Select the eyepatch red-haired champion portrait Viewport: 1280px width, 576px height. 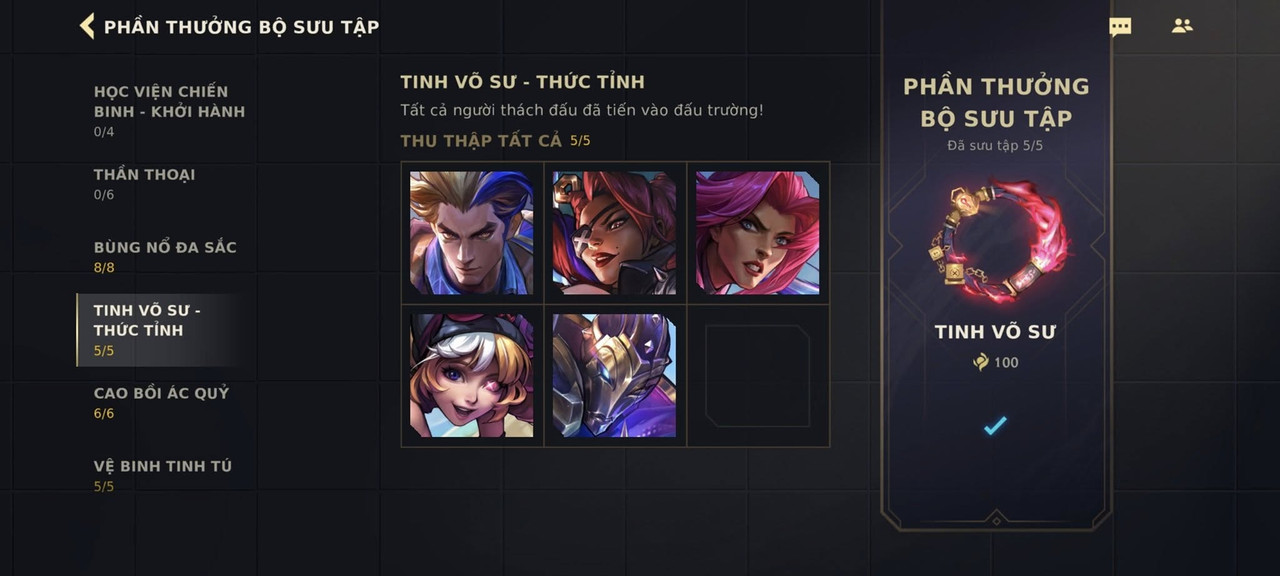(x=615, y=233)
